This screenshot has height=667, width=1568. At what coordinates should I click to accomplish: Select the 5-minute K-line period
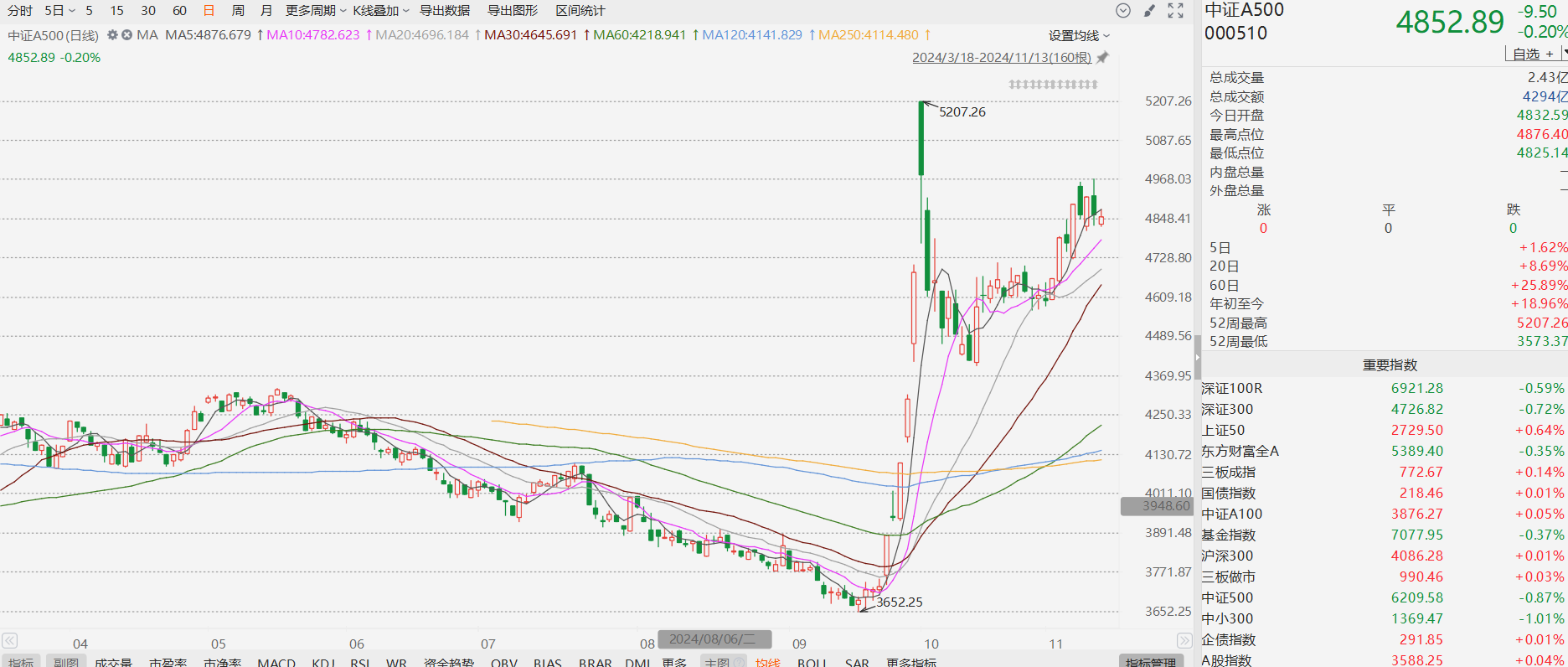click(x=89, y=11)
